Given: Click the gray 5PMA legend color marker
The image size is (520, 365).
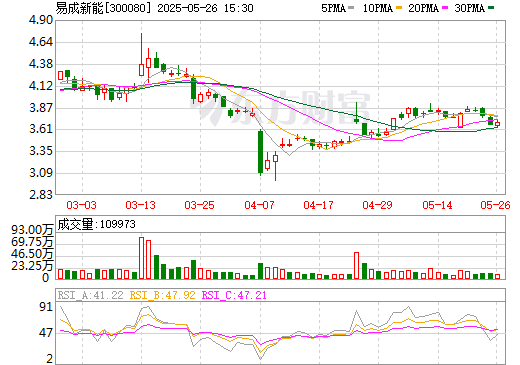Looking at the screenshot, I should (x=351, y=8).
